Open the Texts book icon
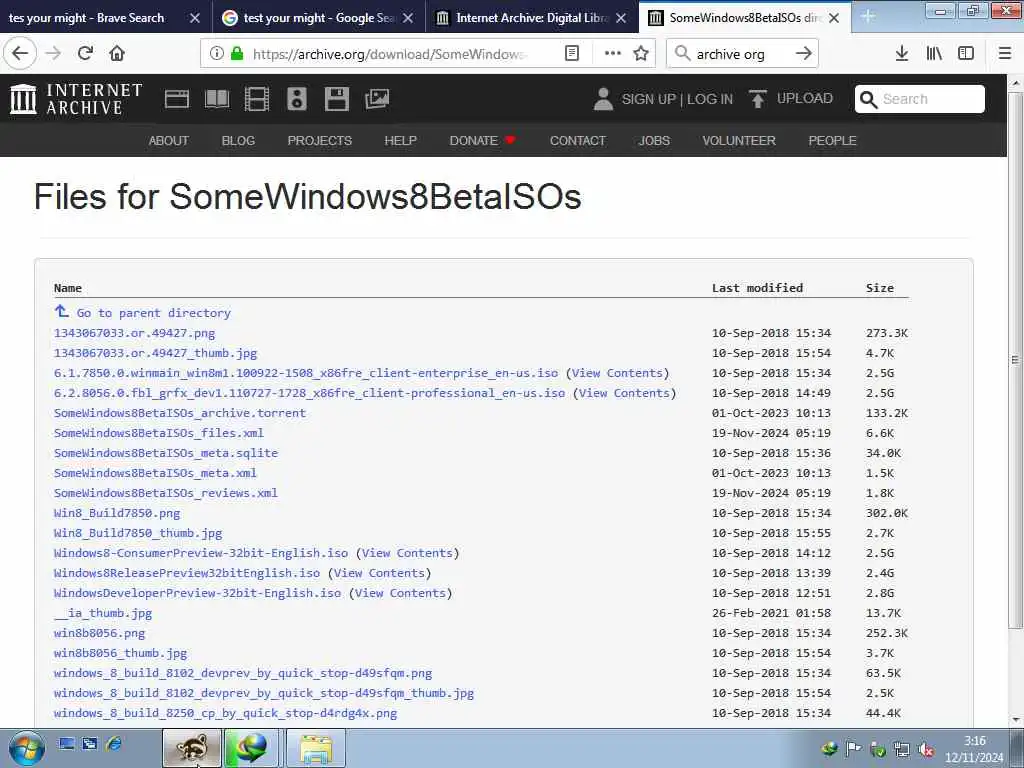This screenshot has height=768, width=1024. pos(217,99)
